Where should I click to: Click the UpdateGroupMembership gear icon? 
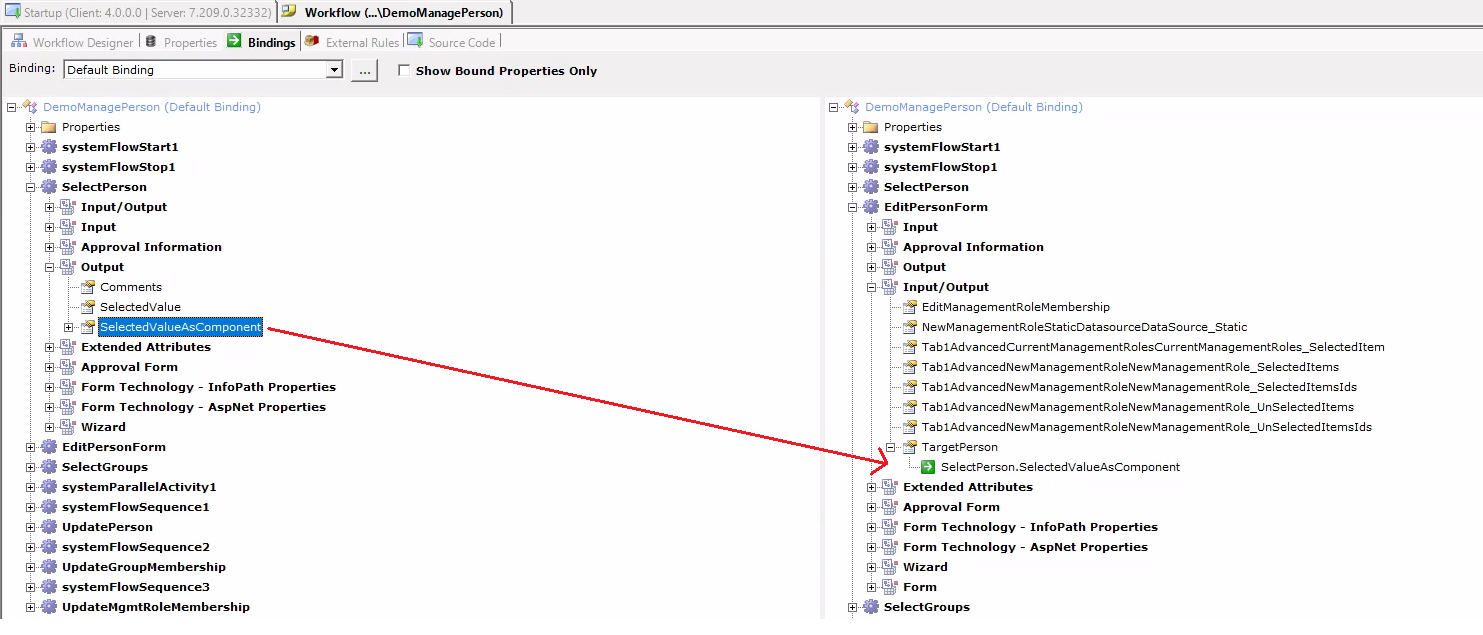coord(48,567)
